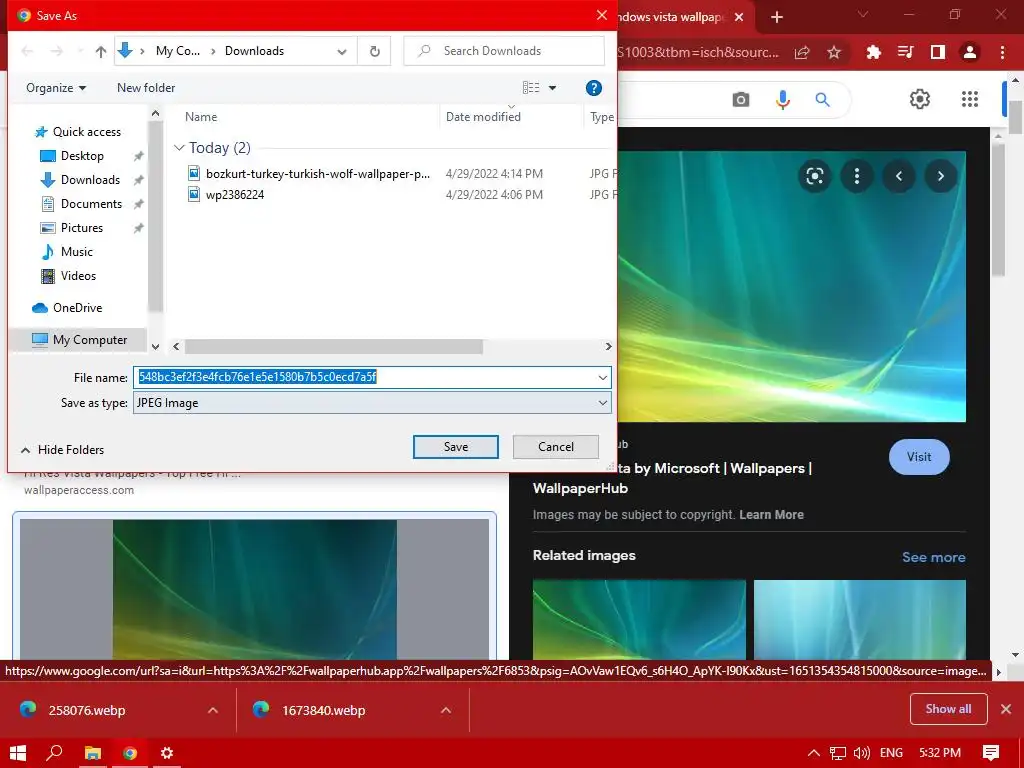Share this page icon in Chrome address bar

(x=802, y=52)
